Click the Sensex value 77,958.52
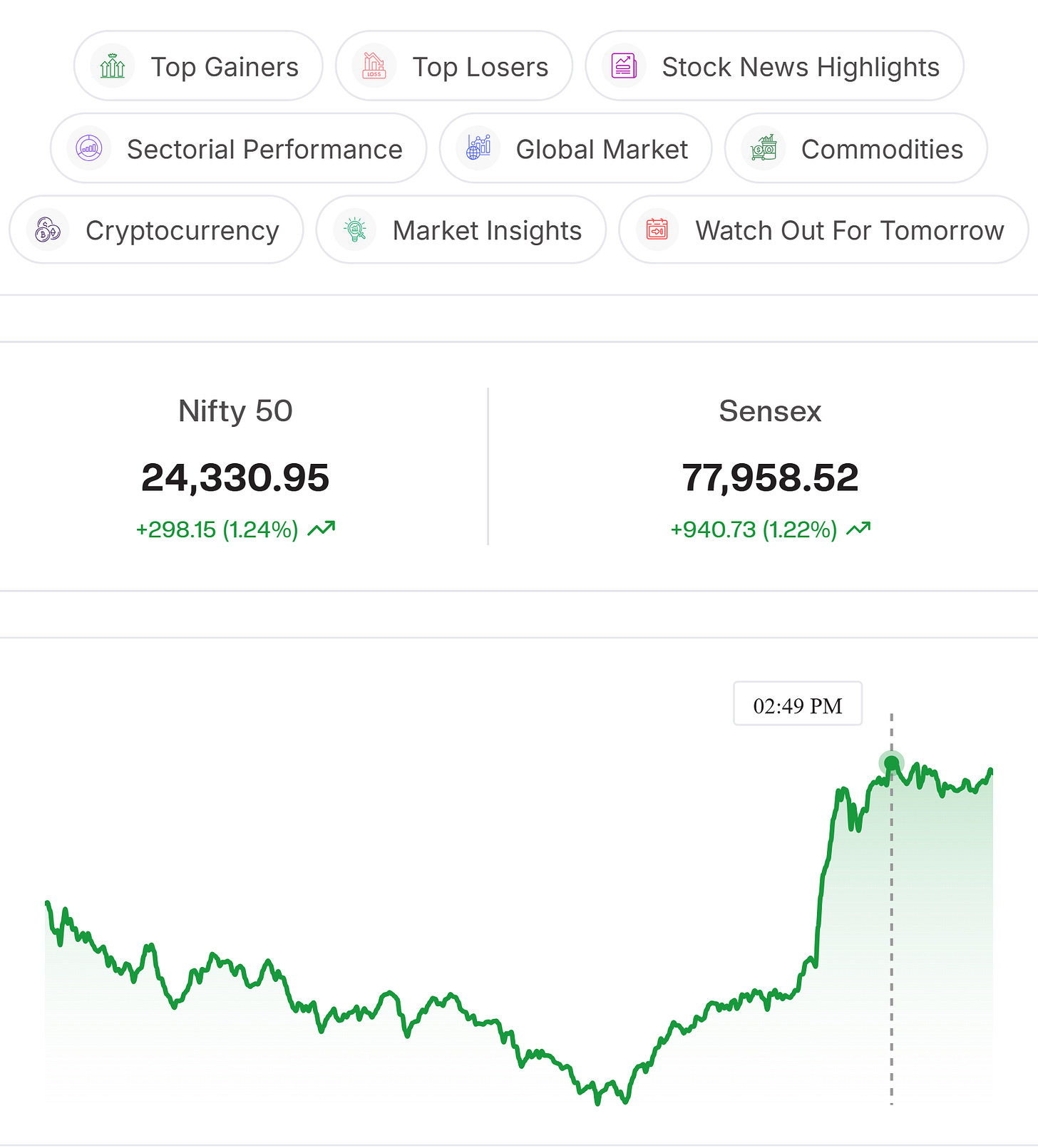1038x1148 pixels. coord(770,477)
